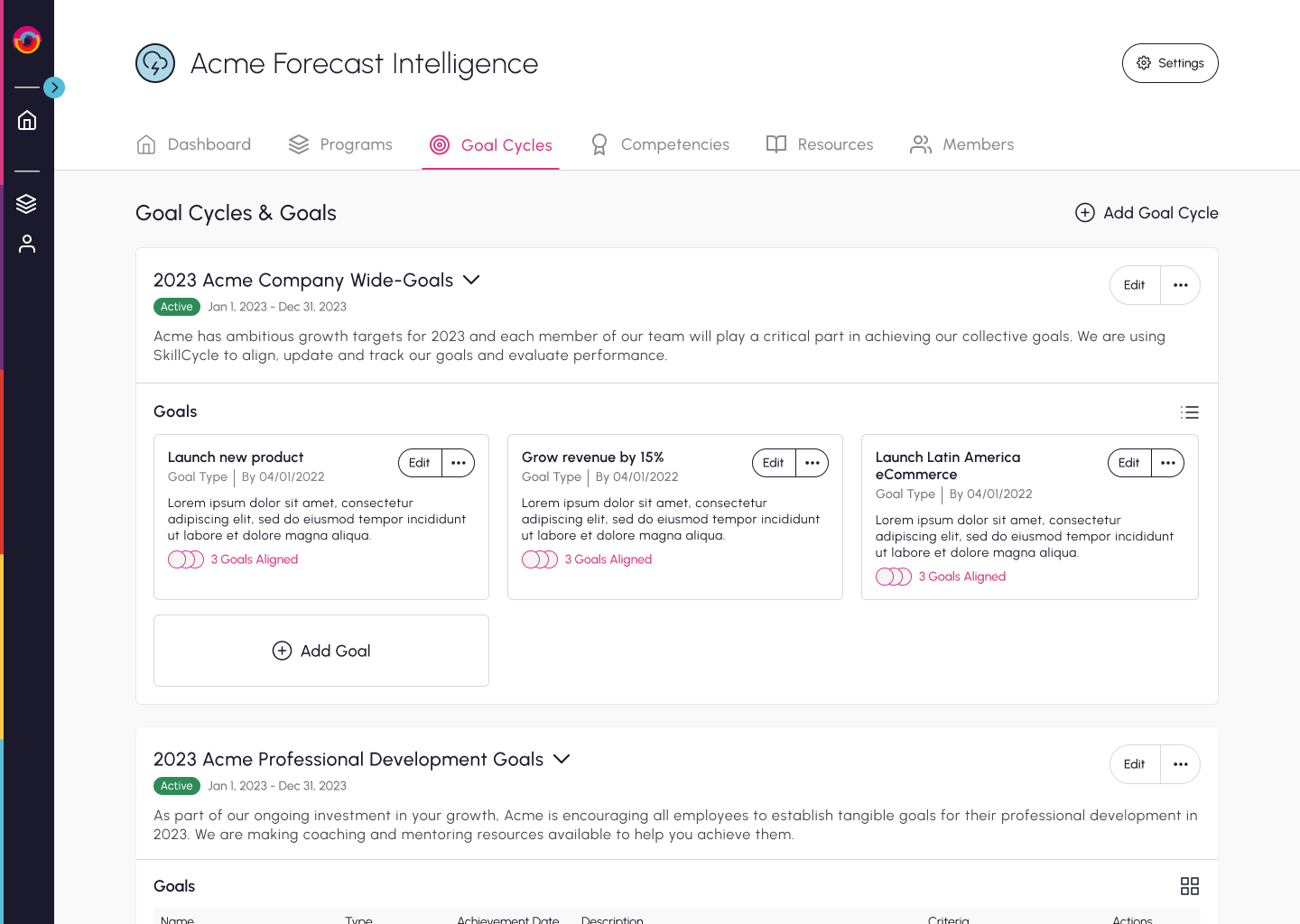
Task: View 3 Goals Aligned under Launch new product
Action: pyautogui.click(x=233, y=559)
